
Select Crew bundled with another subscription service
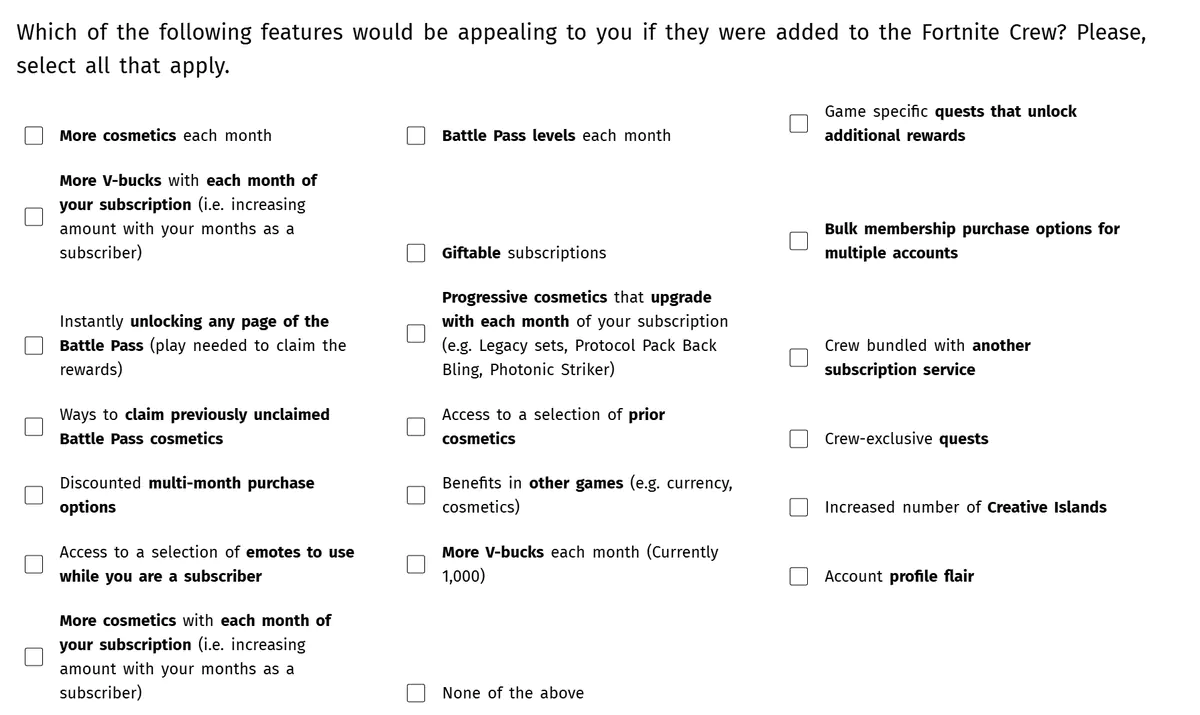coord(798,357)
